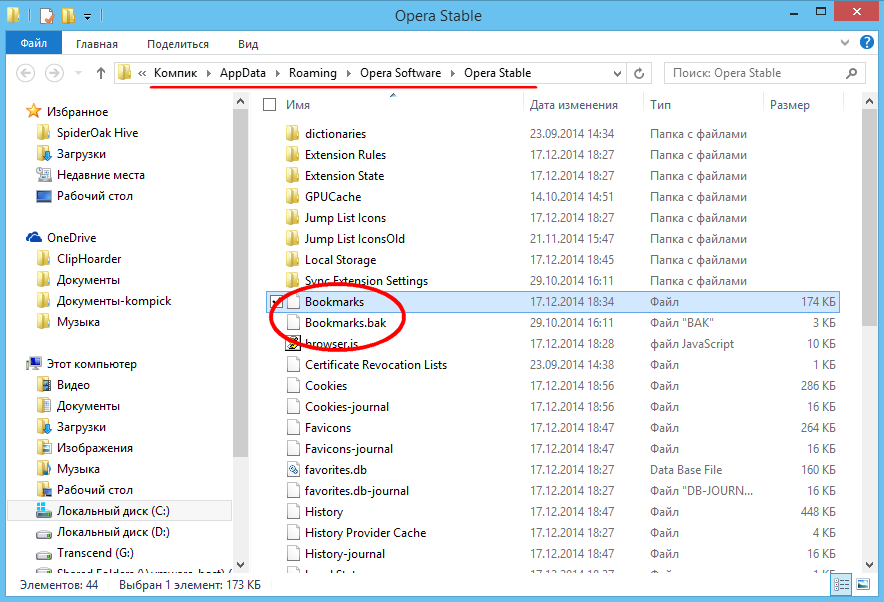Sort by the Дата изменения column header

[573, 105]
